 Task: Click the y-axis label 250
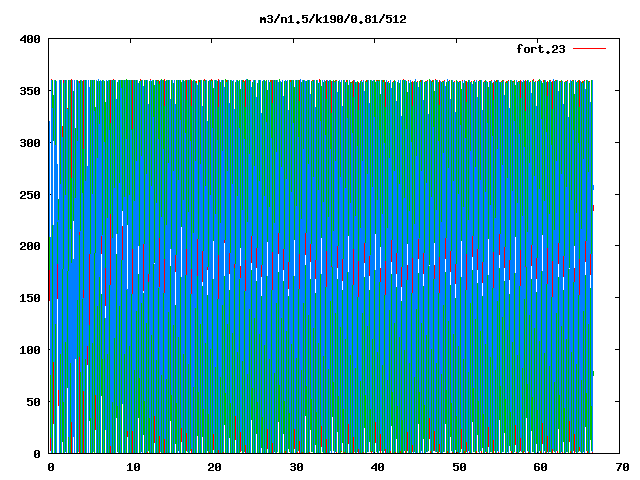pos(30,195)
